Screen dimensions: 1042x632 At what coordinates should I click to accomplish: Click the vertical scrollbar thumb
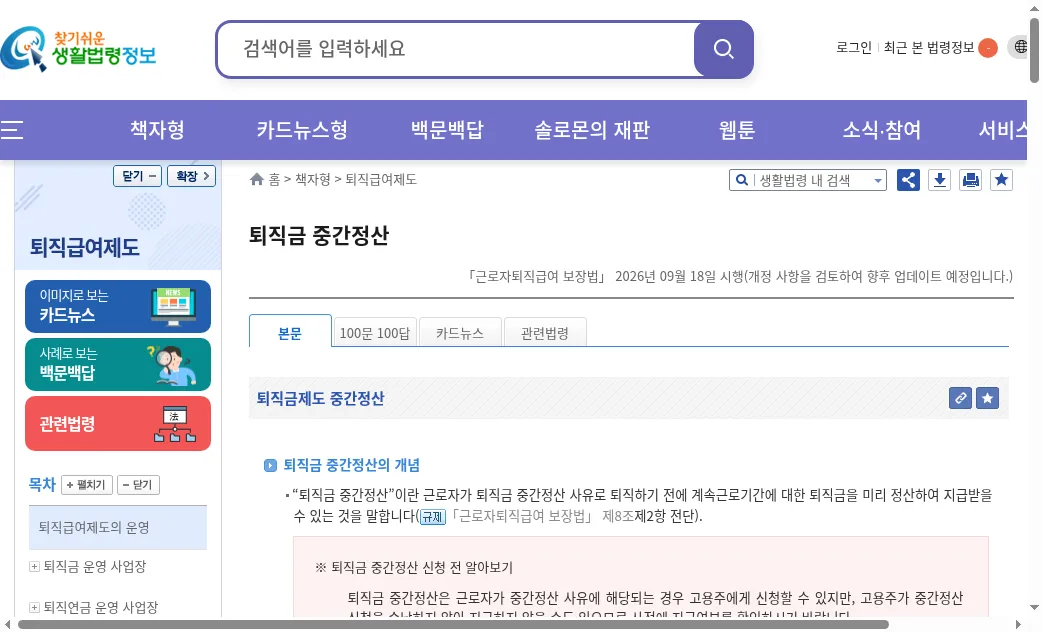[x=1034, y=51]
